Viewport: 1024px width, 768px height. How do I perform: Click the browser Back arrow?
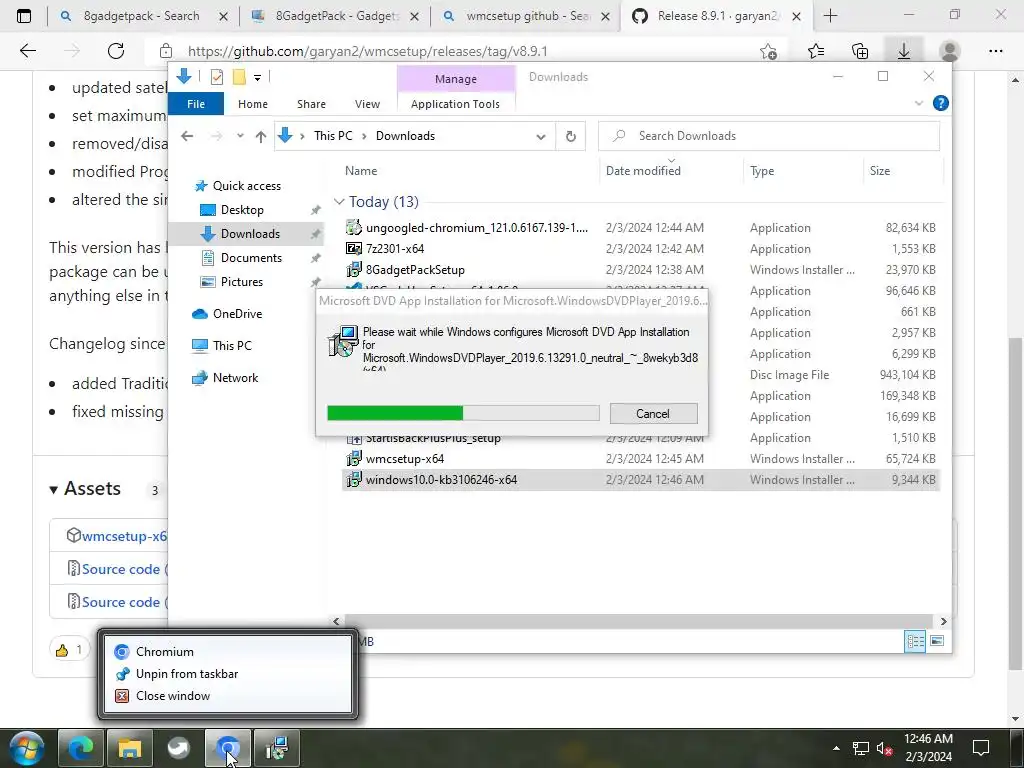tap(27, 51)
